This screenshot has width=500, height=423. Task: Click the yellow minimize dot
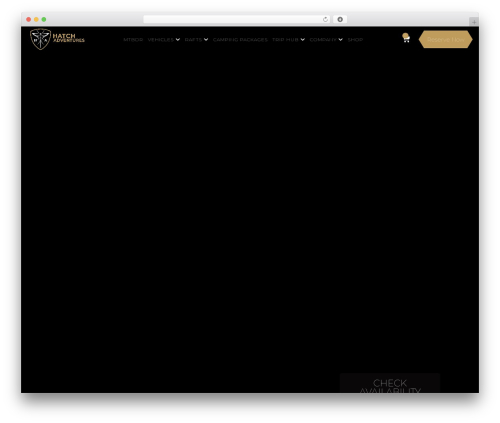pyautogui.click(x=36, y=19)
